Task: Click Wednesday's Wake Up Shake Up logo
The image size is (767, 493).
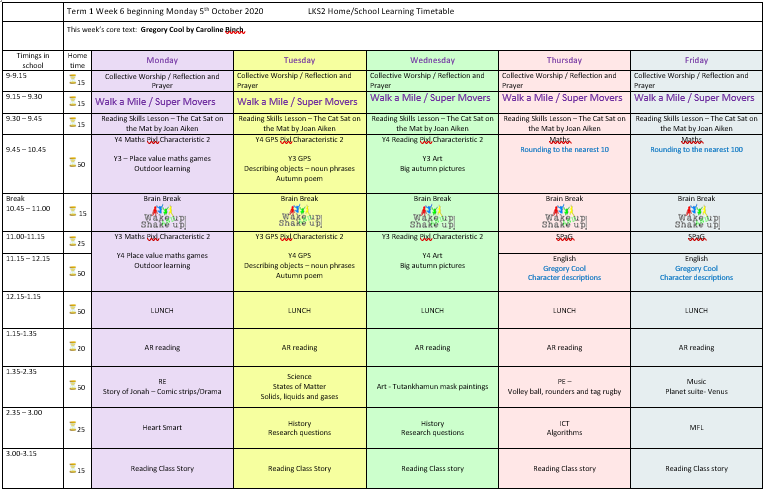Action: [432, 217]
